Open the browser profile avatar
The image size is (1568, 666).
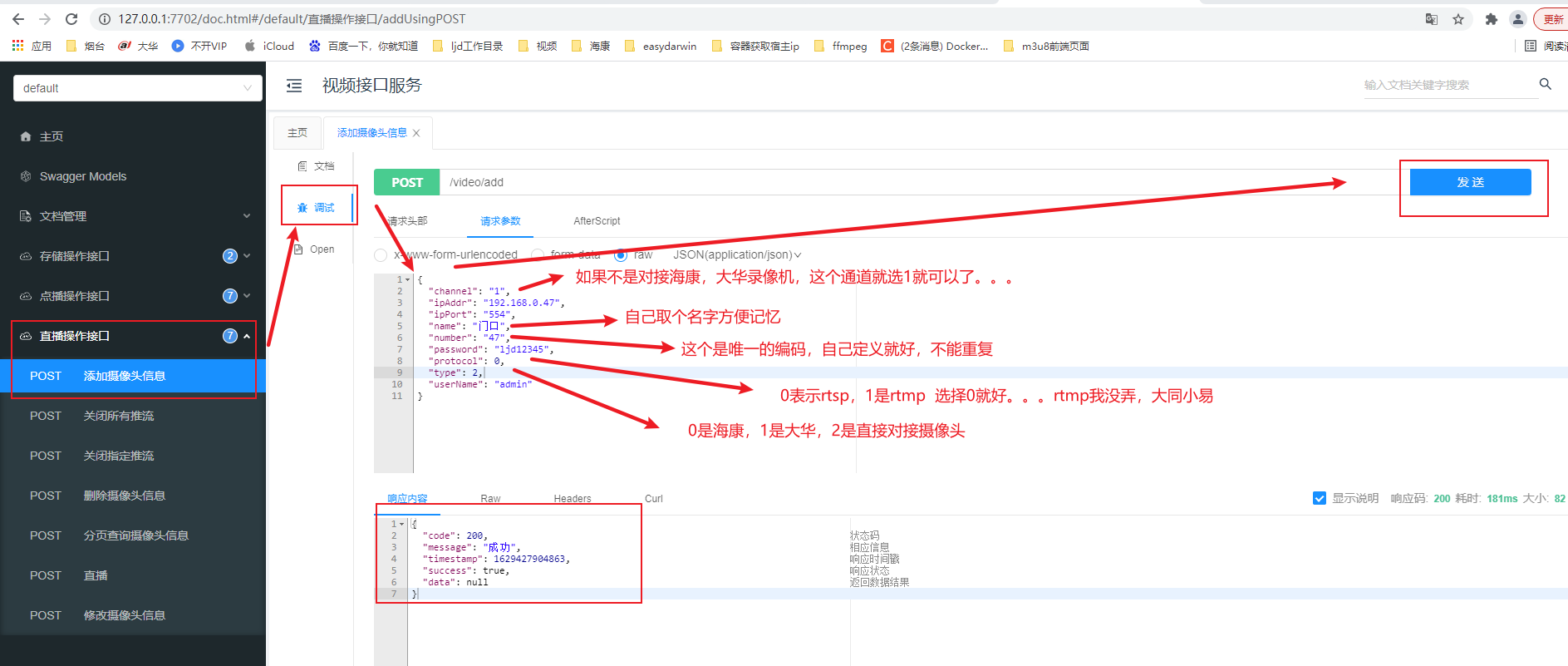(1518, 19)
